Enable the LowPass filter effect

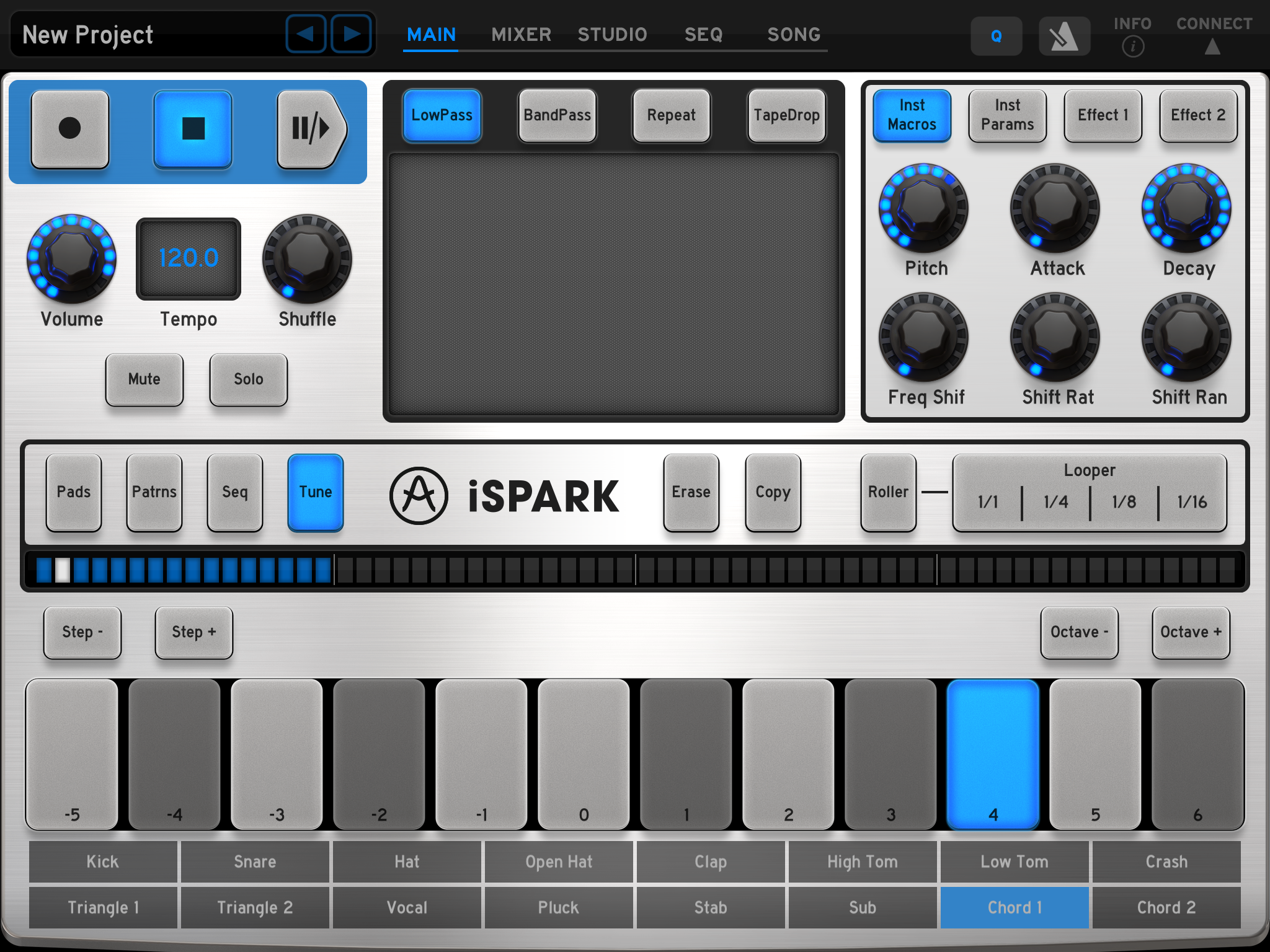(442, 115)
